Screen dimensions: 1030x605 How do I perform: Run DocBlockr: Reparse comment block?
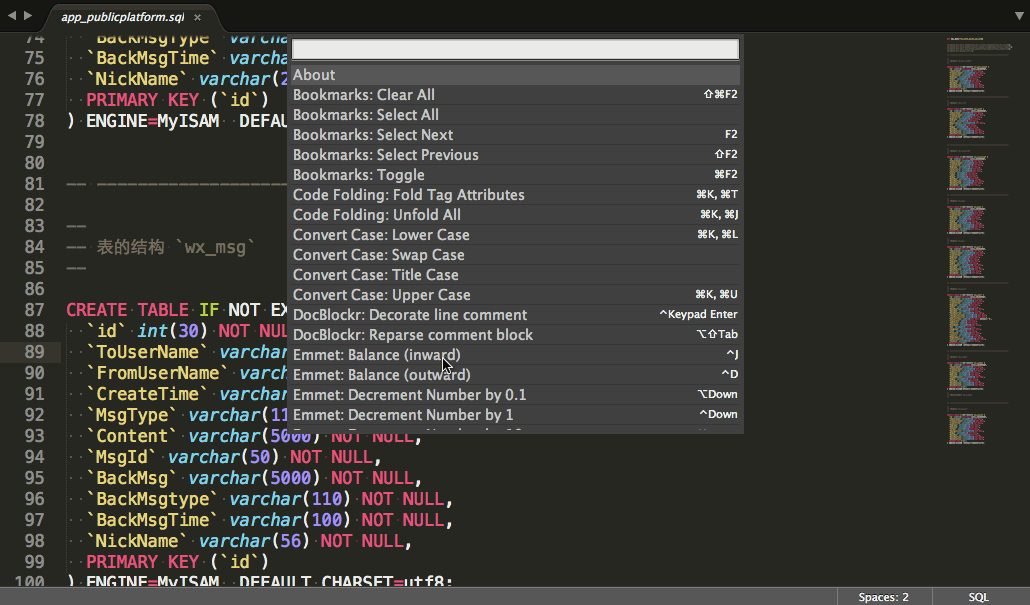[x=515, y=335]
